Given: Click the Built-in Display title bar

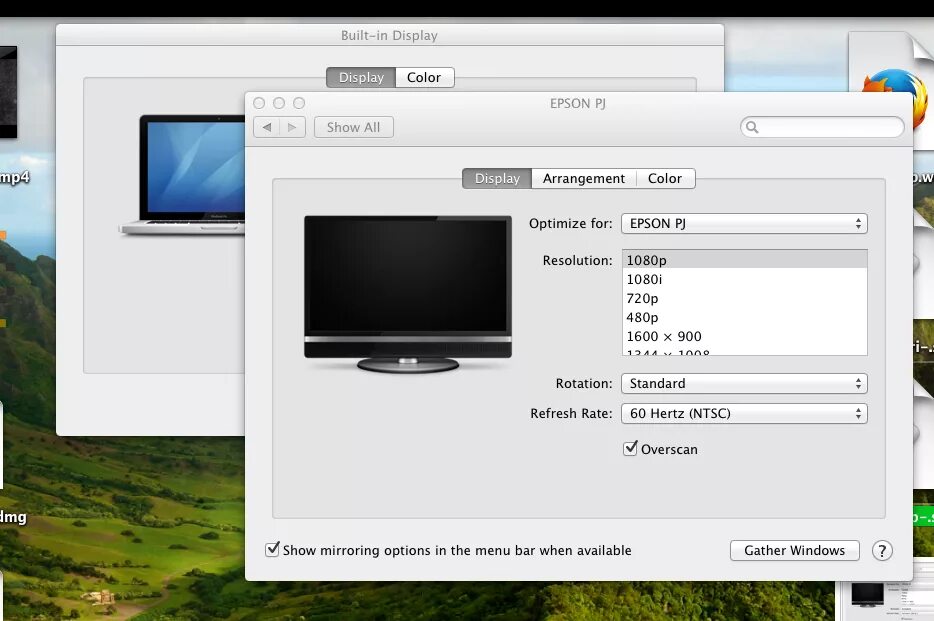Looking at the screenshot, I should click(x=390, y=35).
